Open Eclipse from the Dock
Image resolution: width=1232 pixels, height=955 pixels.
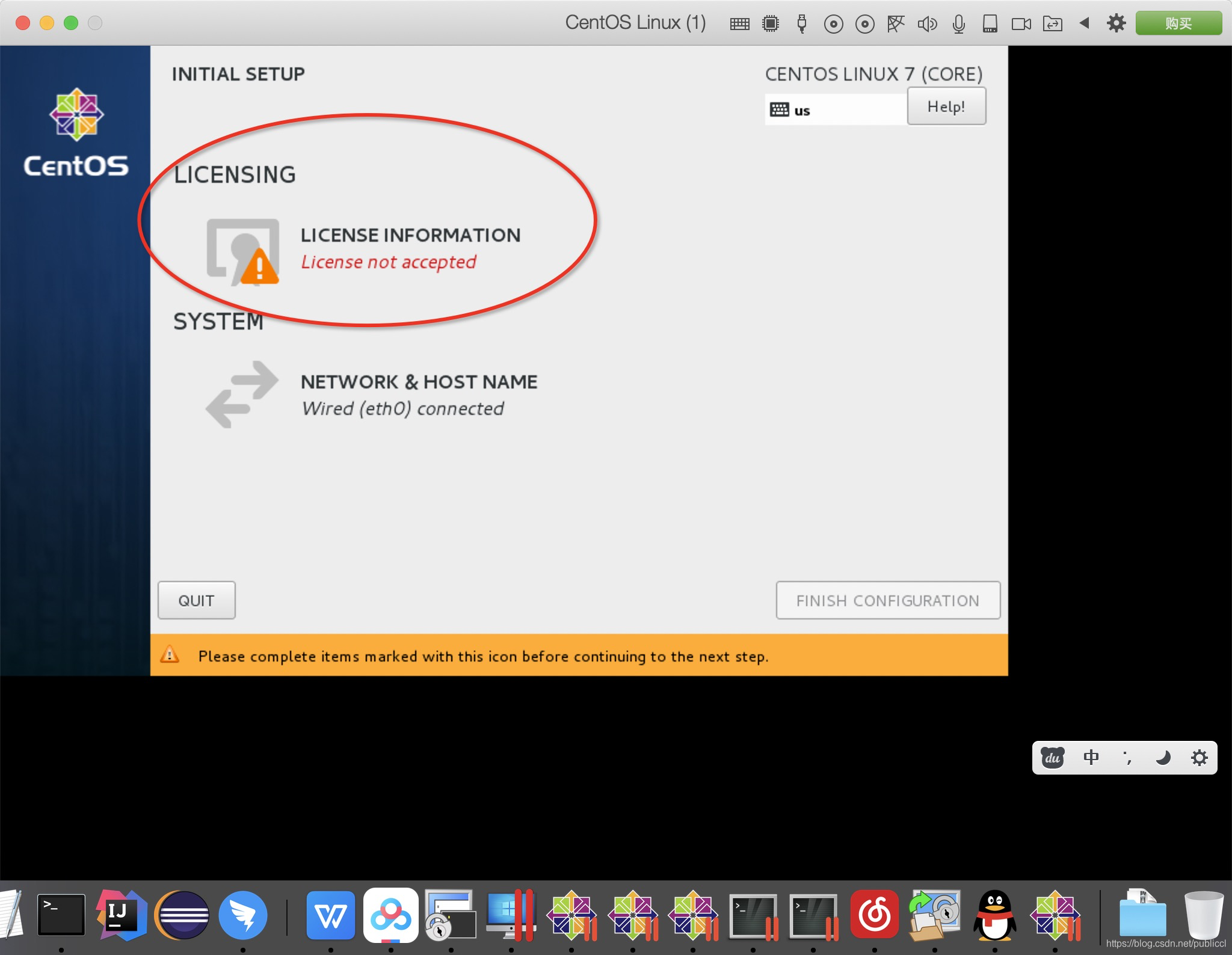tap(182, 915)
